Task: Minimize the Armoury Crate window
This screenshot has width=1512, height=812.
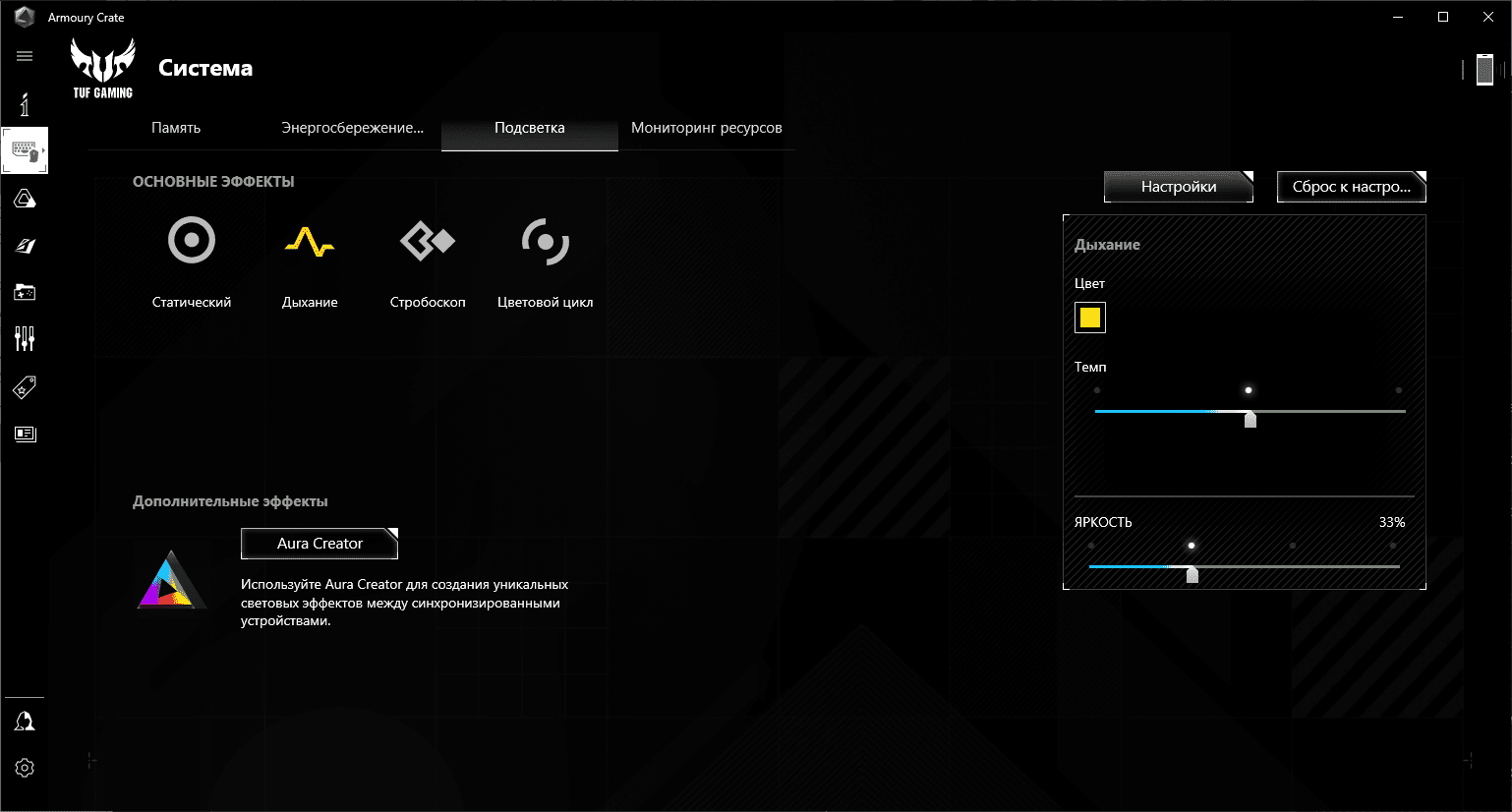Action: tap(1398, 17)
